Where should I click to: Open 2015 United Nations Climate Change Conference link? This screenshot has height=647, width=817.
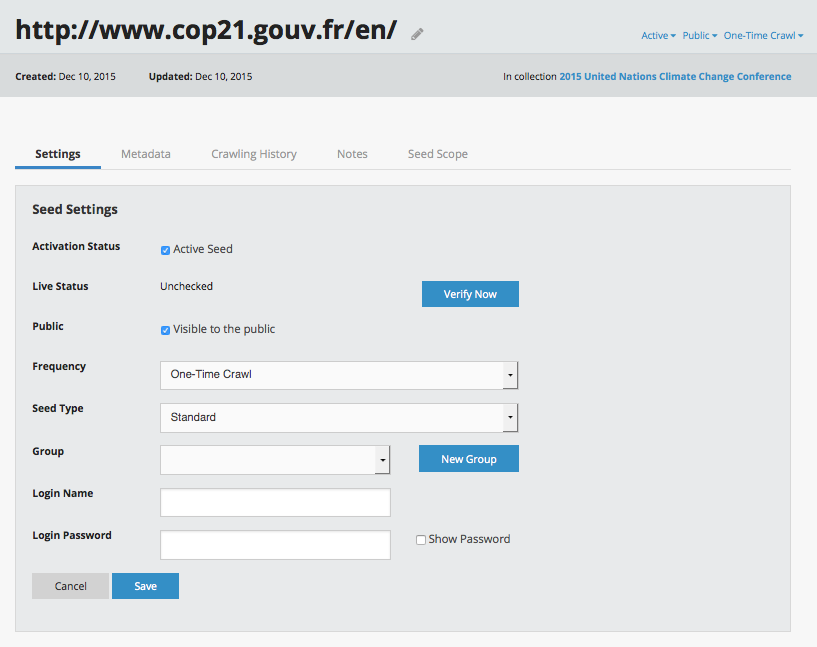point(675,77)
